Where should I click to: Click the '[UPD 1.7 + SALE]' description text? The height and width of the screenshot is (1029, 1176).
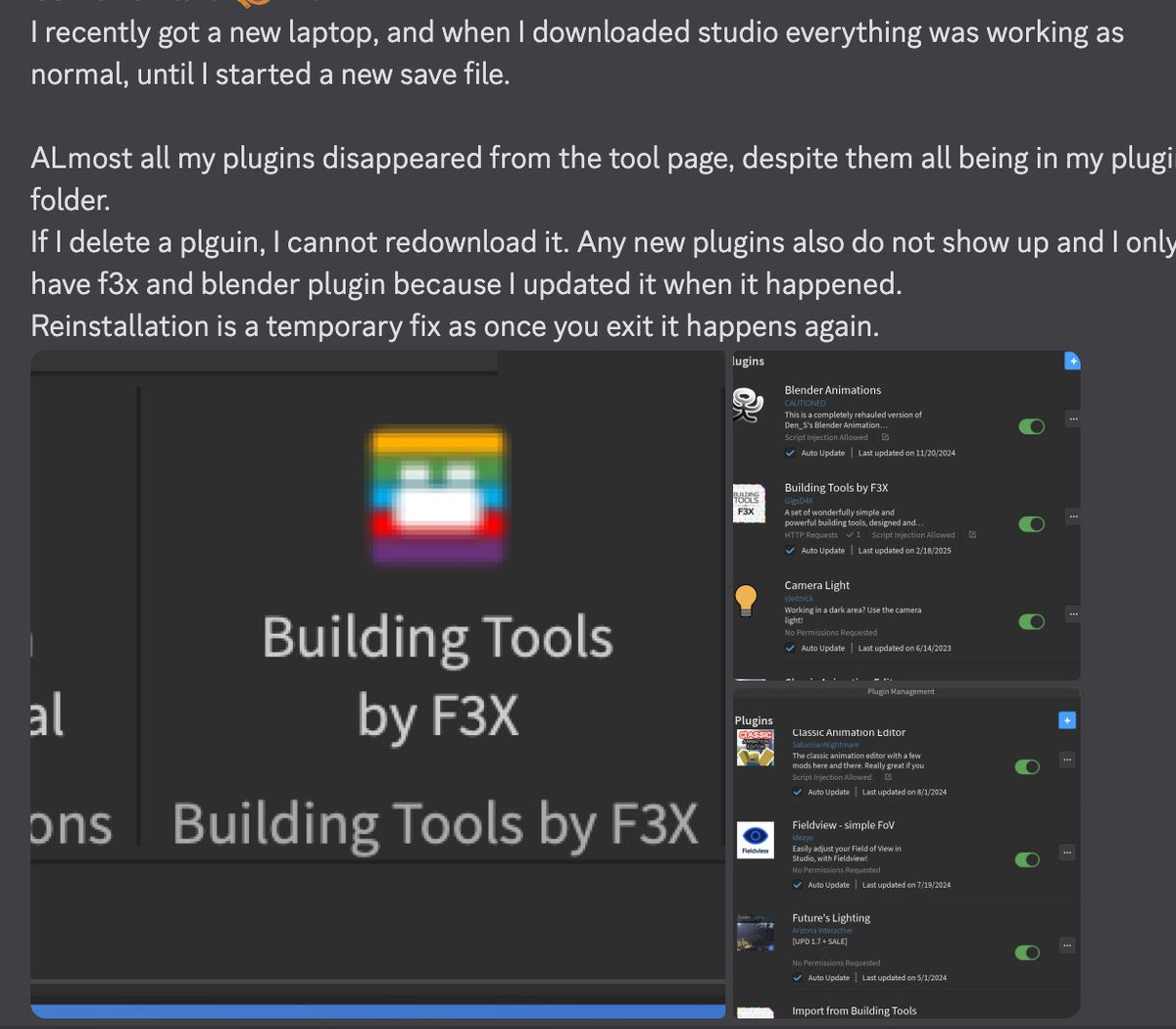819,942
